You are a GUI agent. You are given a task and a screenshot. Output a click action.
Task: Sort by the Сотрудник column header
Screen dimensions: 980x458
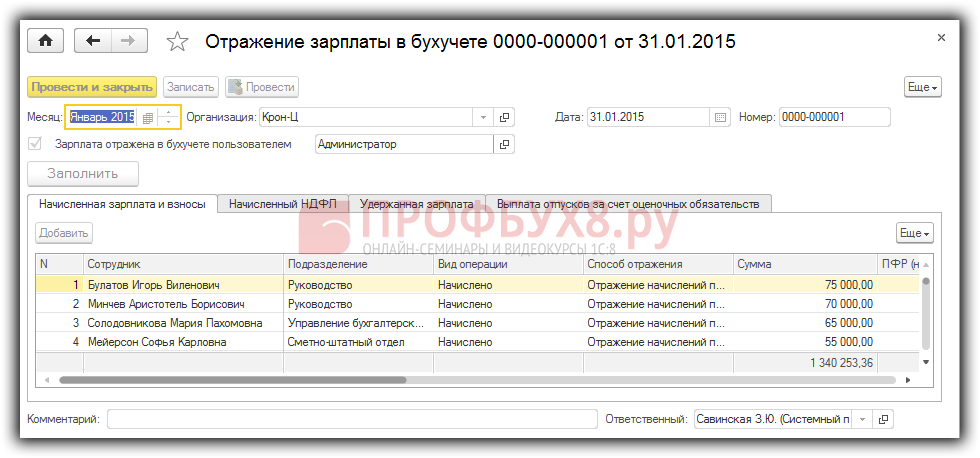[x=183, y=264]
